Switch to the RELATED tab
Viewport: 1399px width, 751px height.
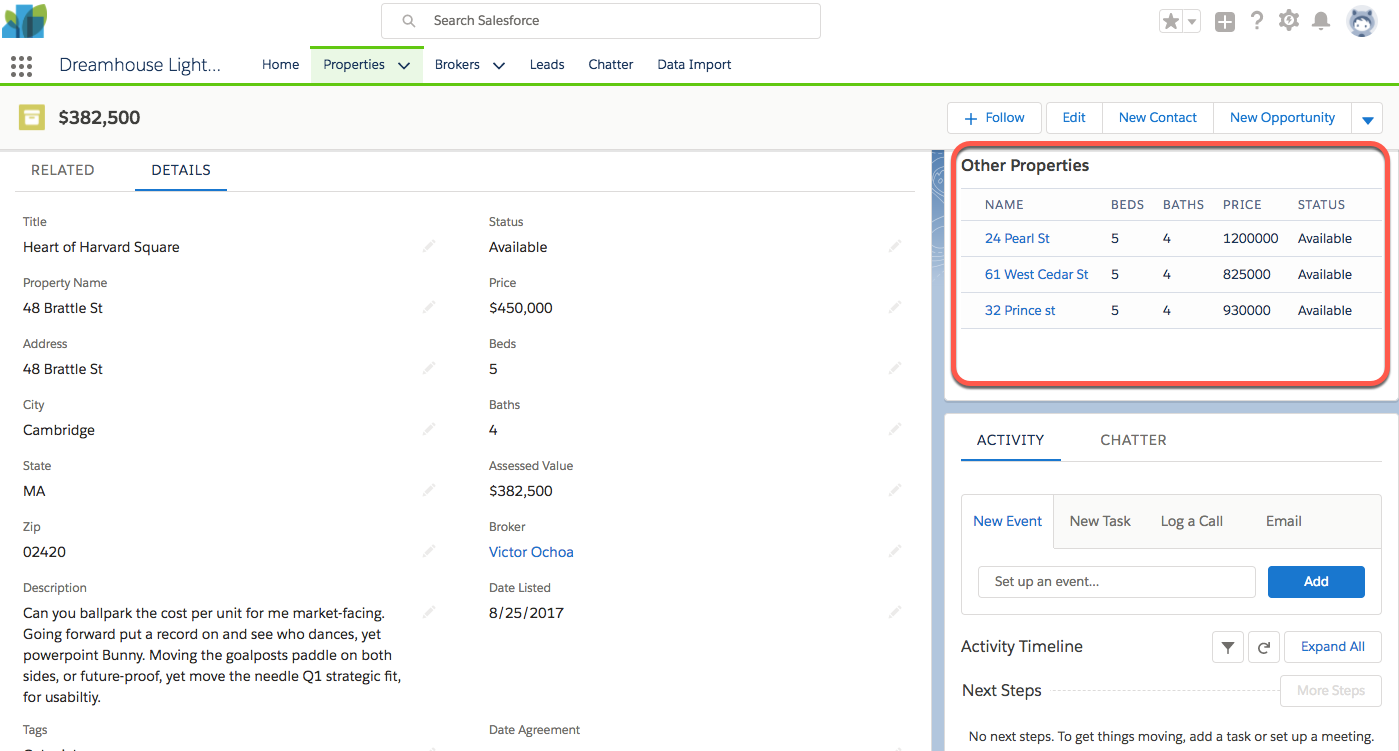pyautogui.click(x=62, y=170)
